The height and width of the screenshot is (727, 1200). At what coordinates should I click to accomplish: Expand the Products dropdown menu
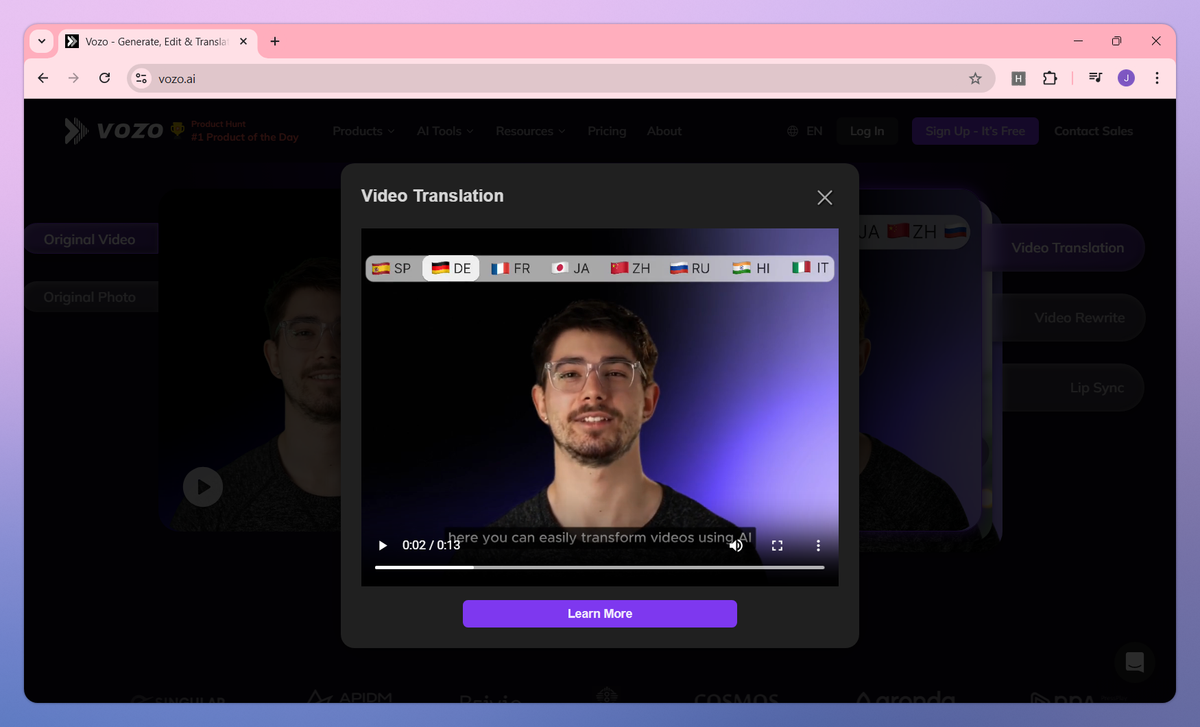pos(363,130)
